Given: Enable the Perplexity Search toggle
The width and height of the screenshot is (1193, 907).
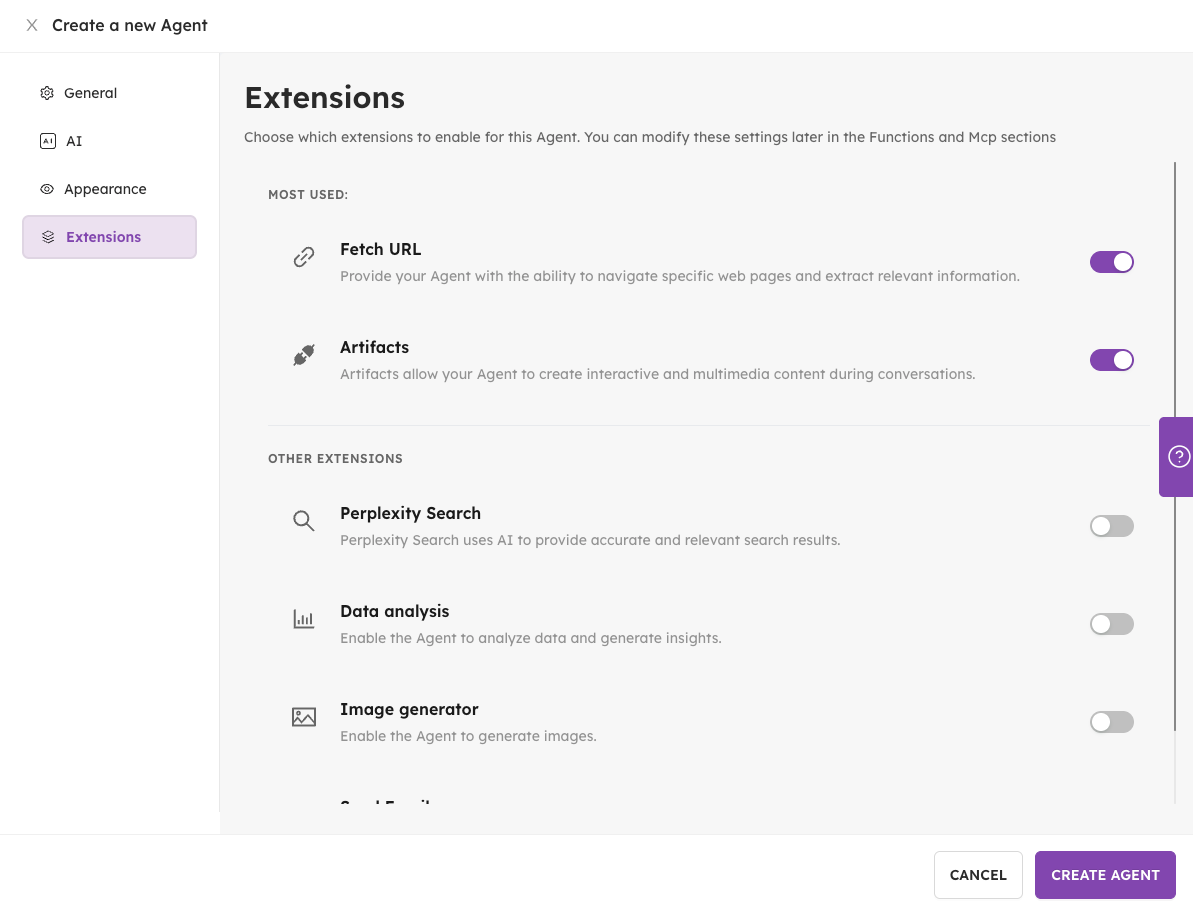Looking at the screenshot, I should coord(1111,526).
